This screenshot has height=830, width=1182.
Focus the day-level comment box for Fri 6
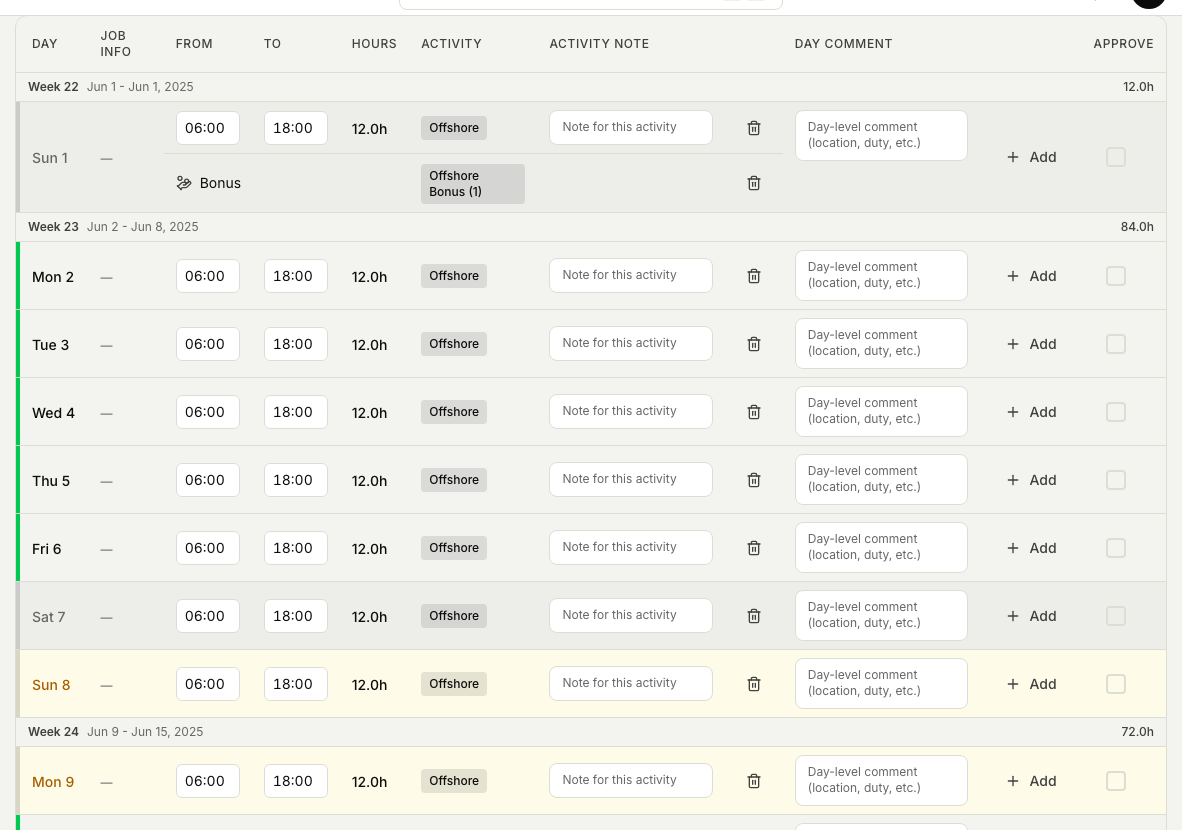click(881, 547)
